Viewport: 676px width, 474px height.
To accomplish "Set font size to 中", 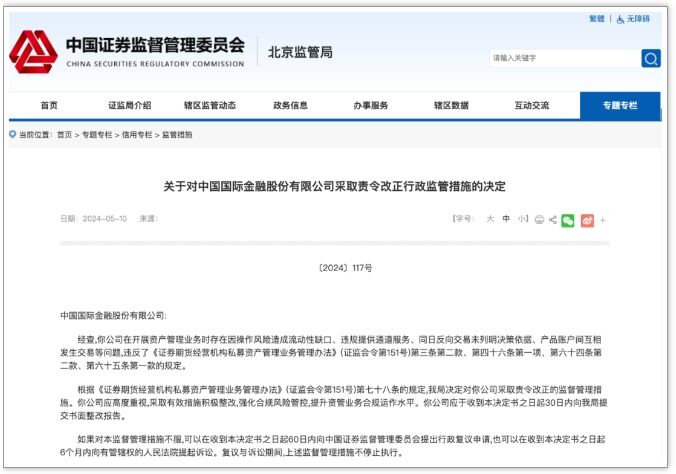I will click(506, 219).
